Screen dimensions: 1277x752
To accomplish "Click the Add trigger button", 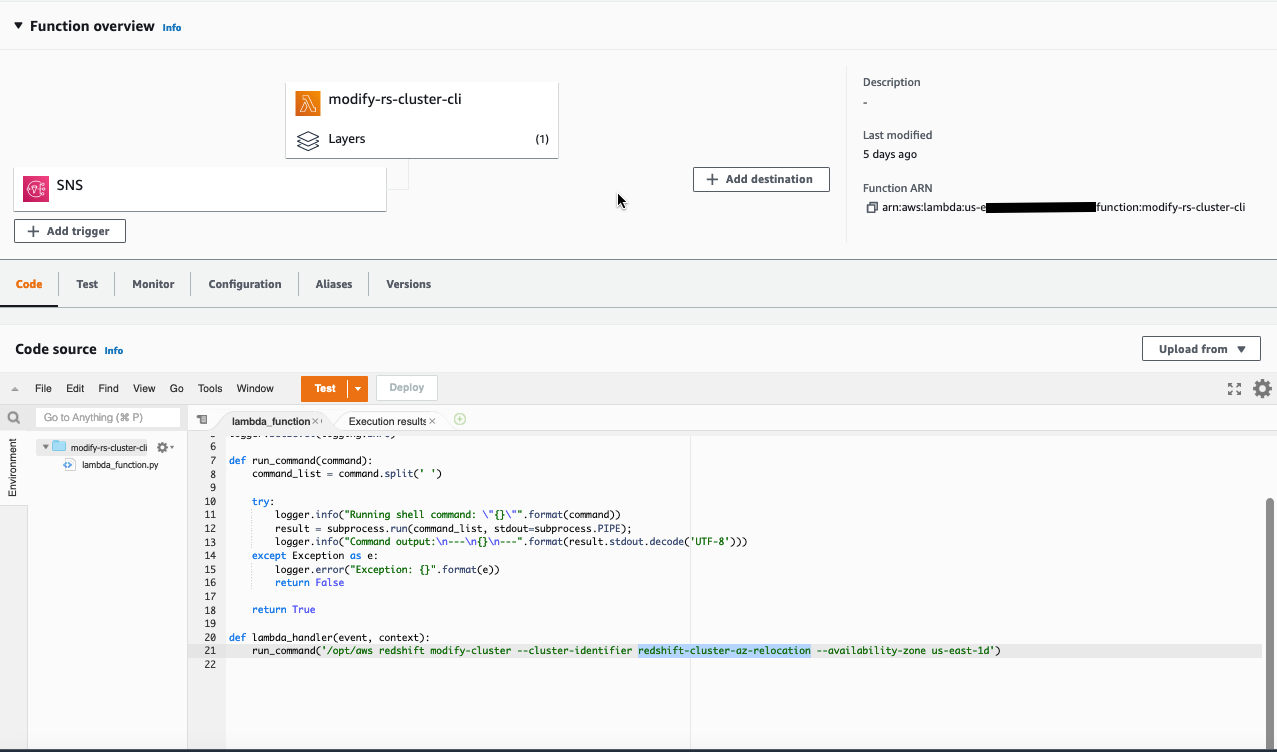I will coord(69,231).
